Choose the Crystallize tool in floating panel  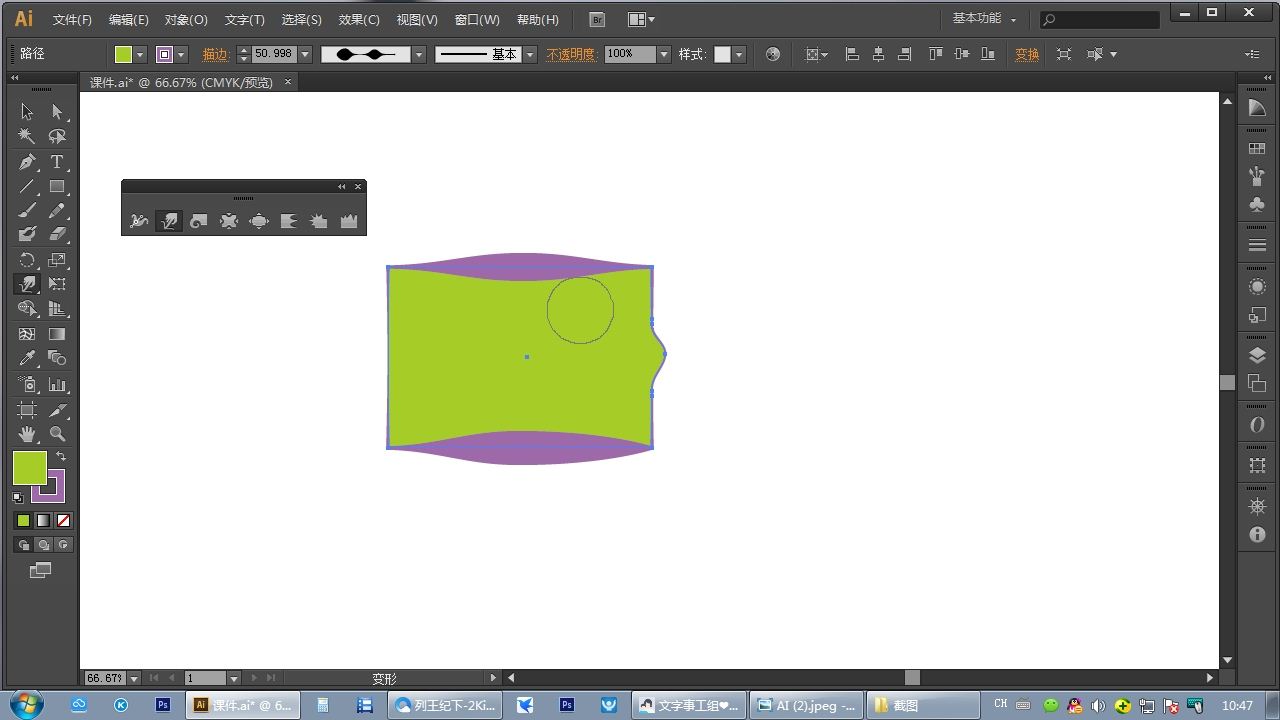[319, 221]
